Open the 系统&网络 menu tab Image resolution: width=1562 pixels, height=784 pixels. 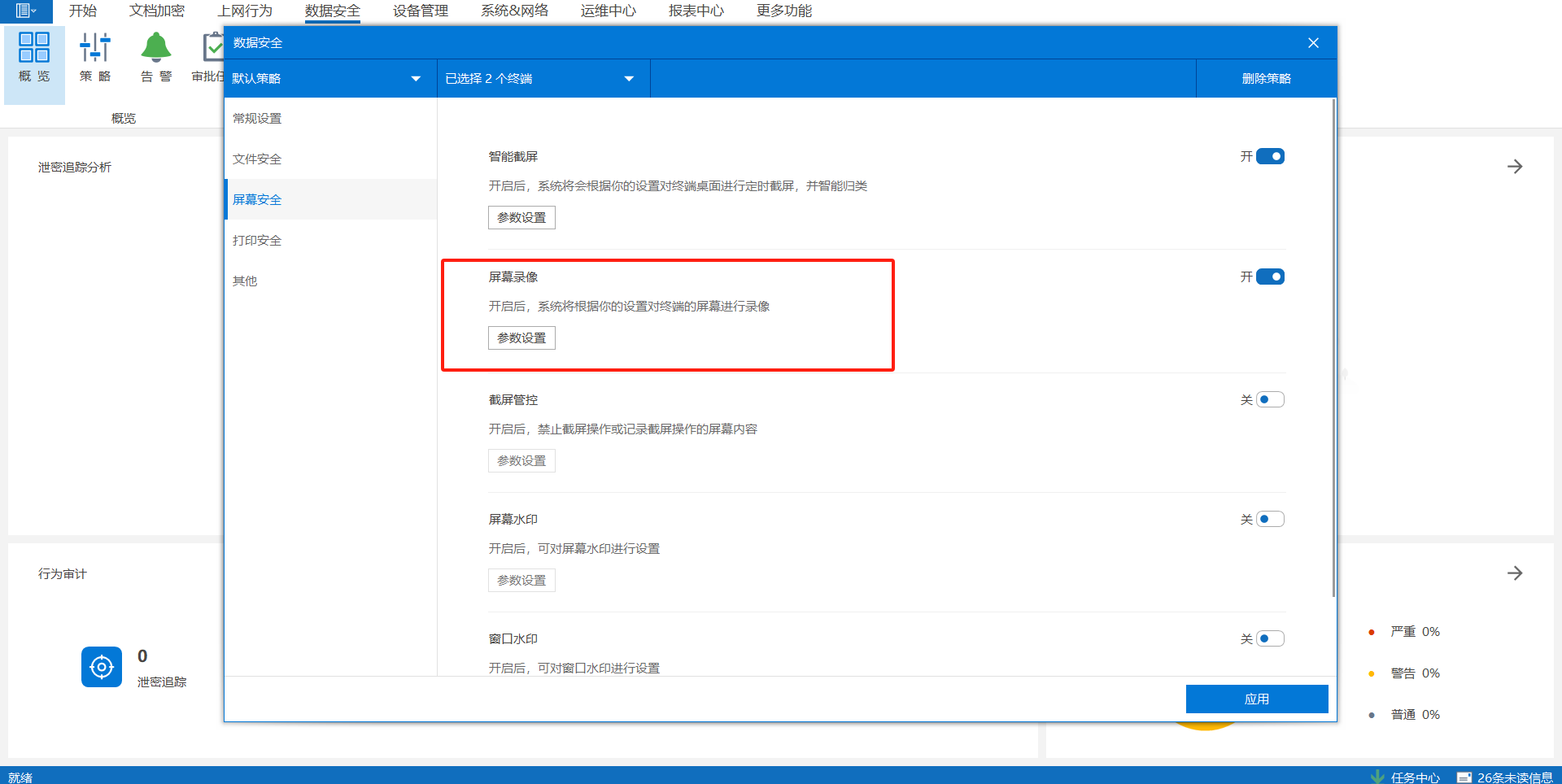[514, 11]
